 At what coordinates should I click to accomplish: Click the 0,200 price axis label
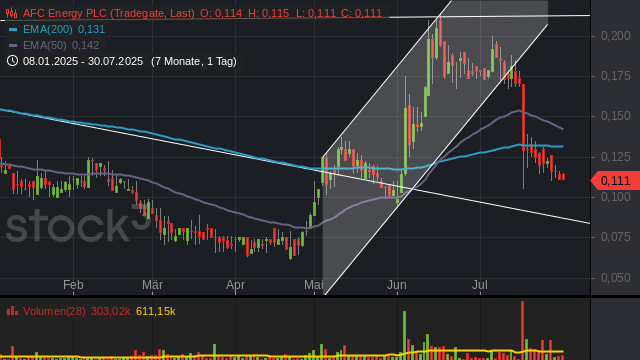pyautogui.click(x=616, y=36)
